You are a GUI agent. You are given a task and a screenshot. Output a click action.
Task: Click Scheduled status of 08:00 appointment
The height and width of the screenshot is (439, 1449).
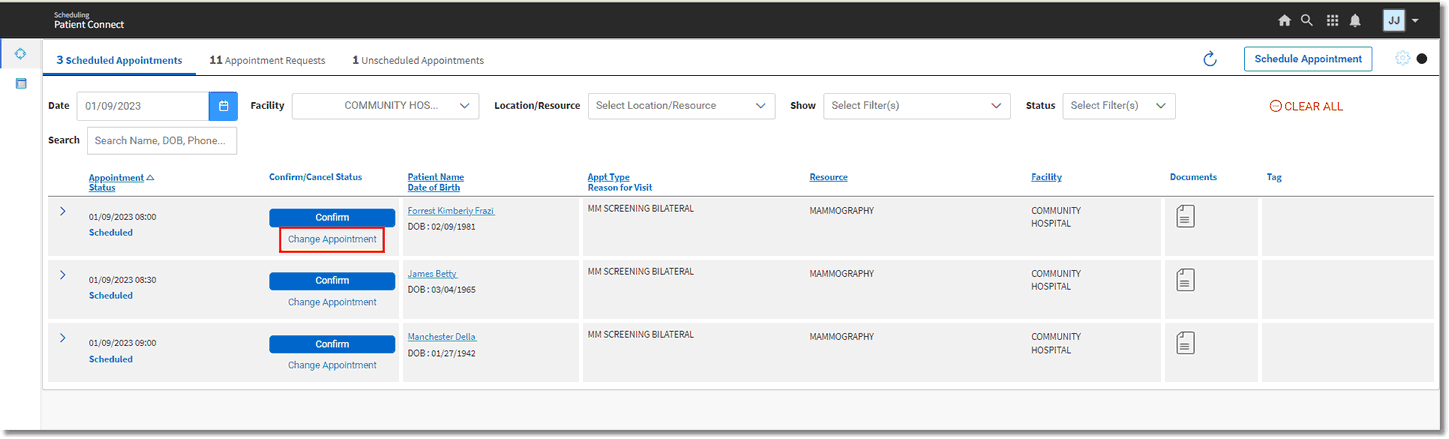110,232
